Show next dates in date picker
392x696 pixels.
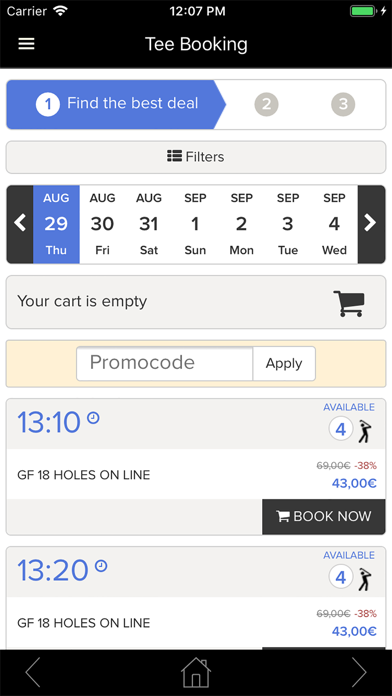[x=371, y=224]
